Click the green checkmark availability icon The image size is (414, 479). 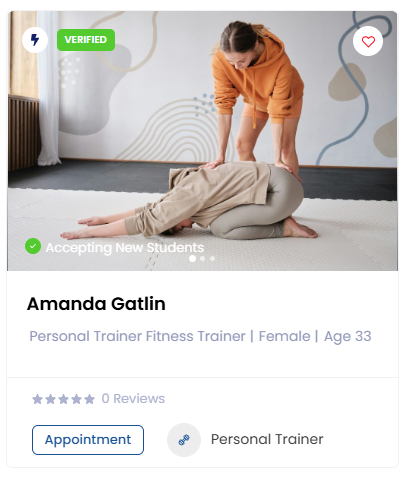point(33,246)
